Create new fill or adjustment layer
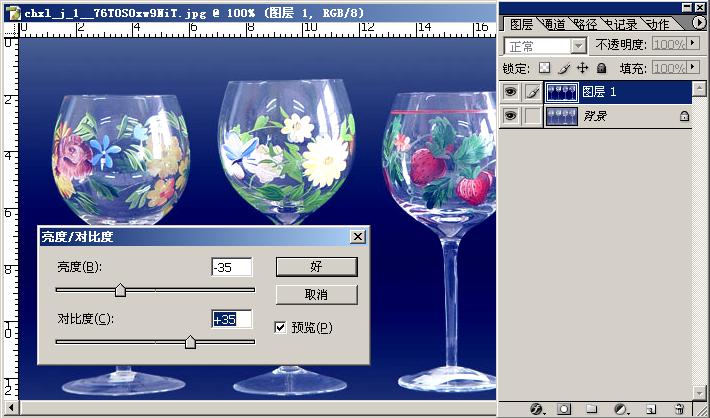710x418 pixels. [621, 409]
